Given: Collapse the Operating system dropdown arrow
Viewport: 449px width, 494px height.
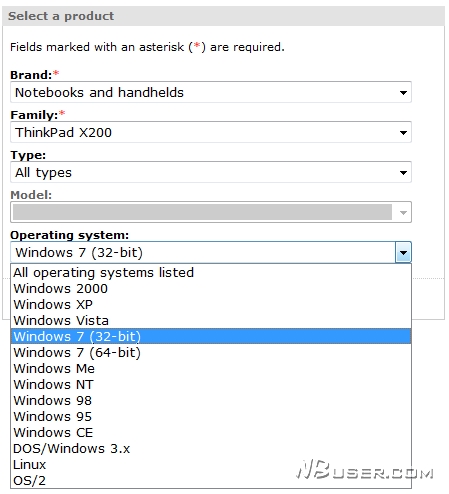Looking at the screenshot, I should point(403,252).
